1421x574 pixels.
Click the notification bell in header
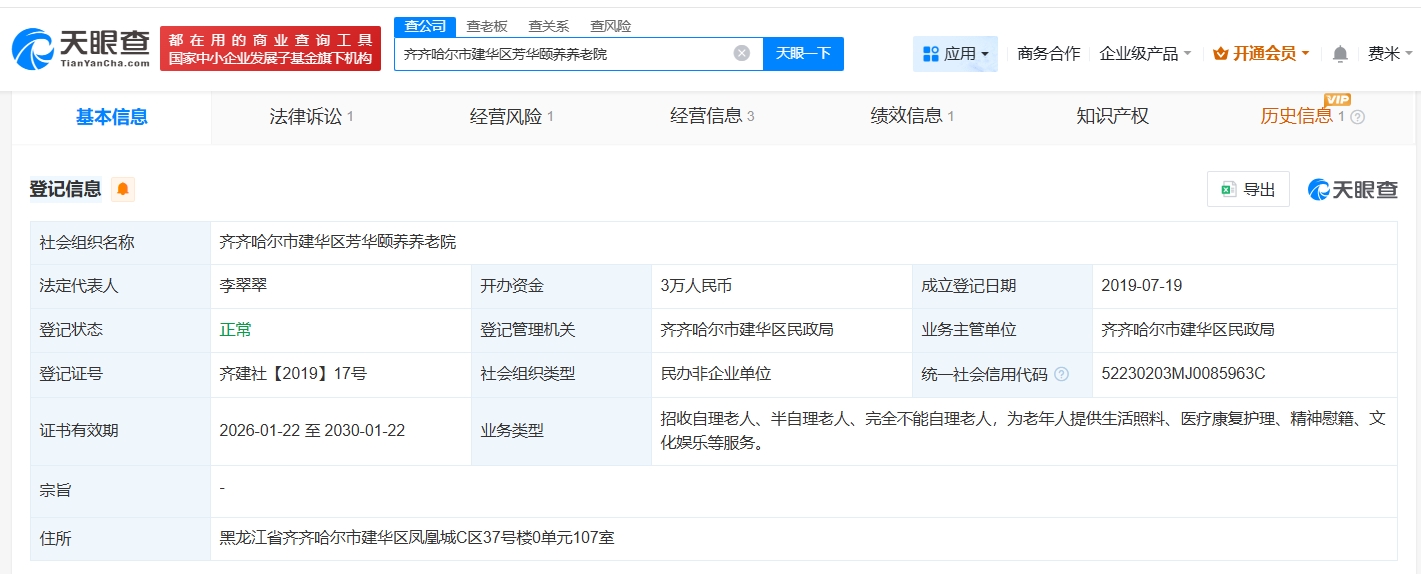pyautogui.click(x=1340, y=54)
